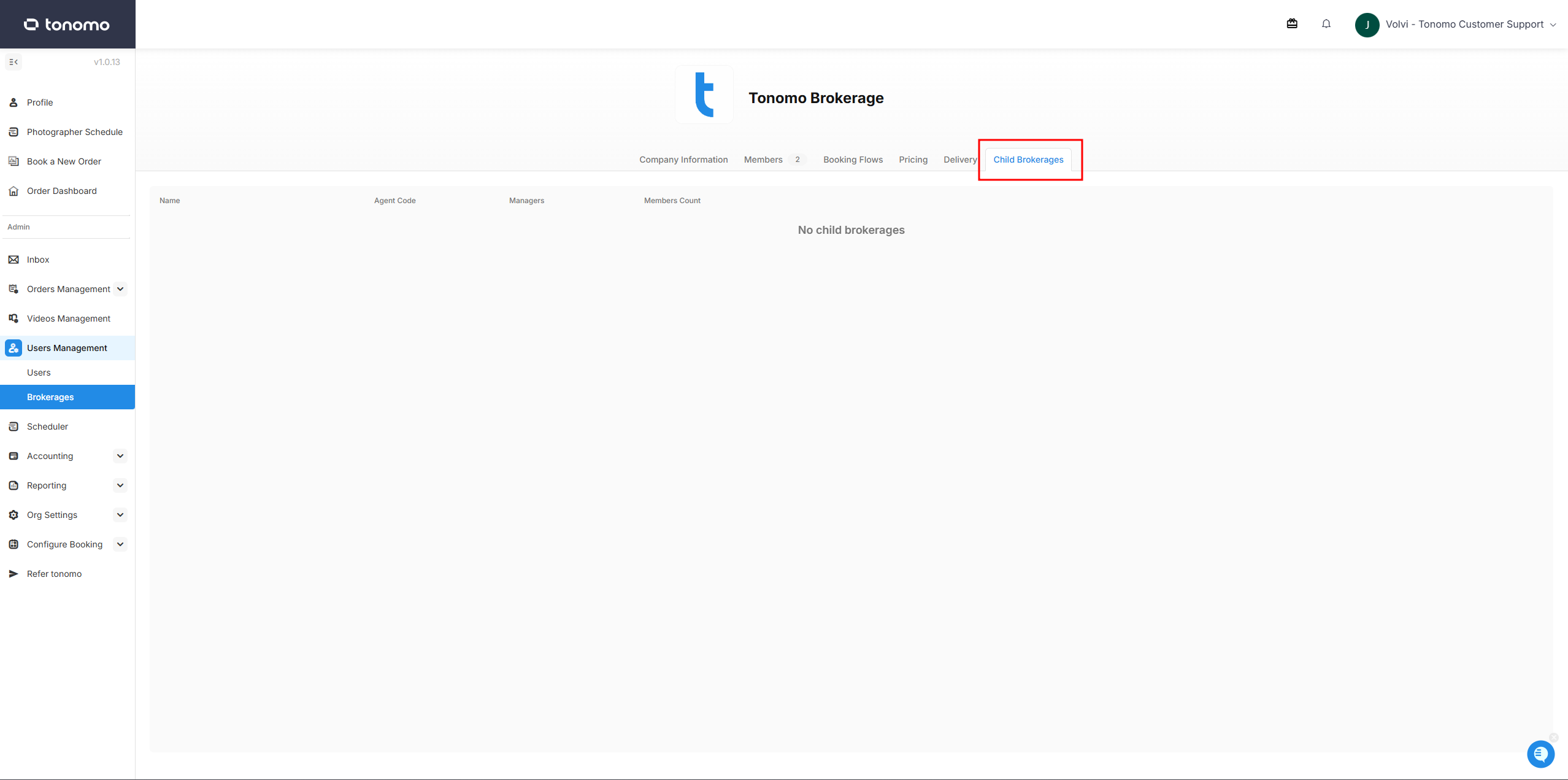
Task: Click the Users Management menu label
Action: click(x=67, y=348)
